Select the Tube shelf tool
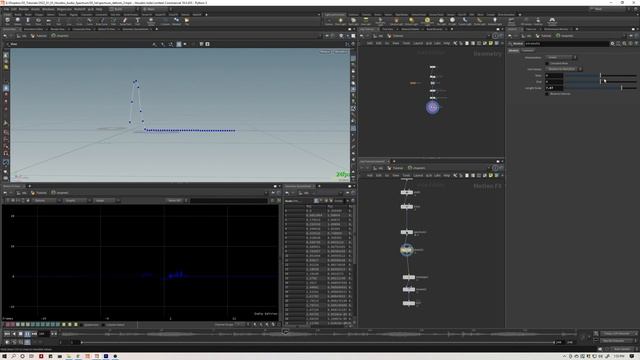 pos(28,21)
